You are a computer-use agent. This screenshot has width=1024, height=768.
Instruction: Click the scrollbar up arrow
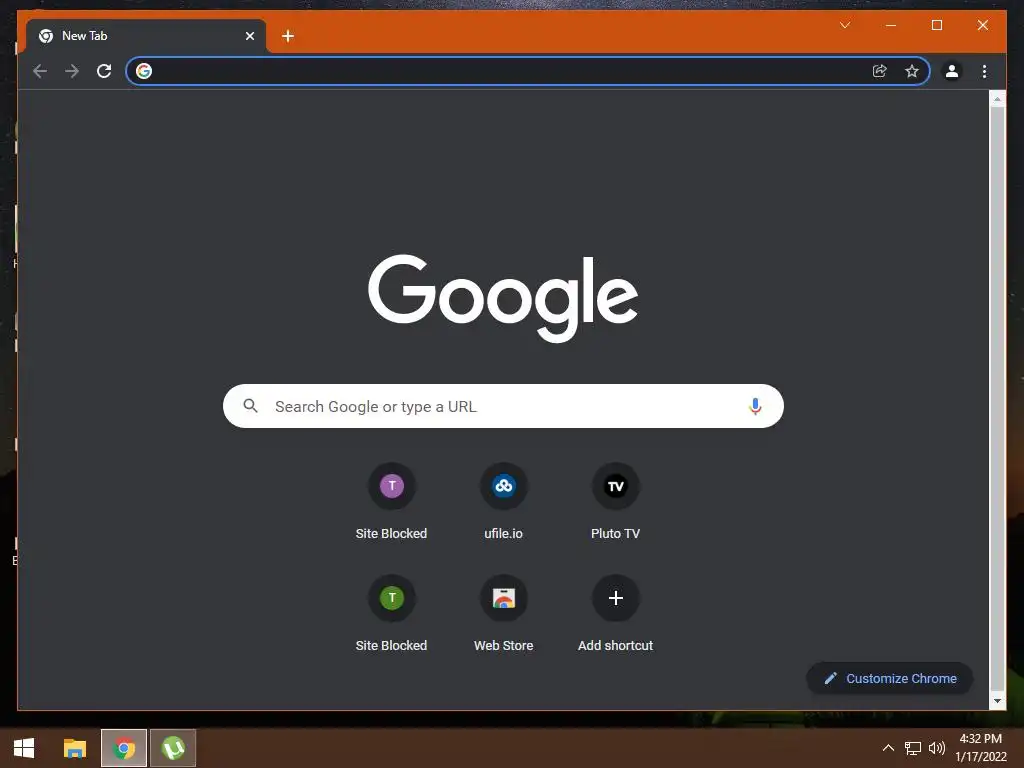(997, 99)
